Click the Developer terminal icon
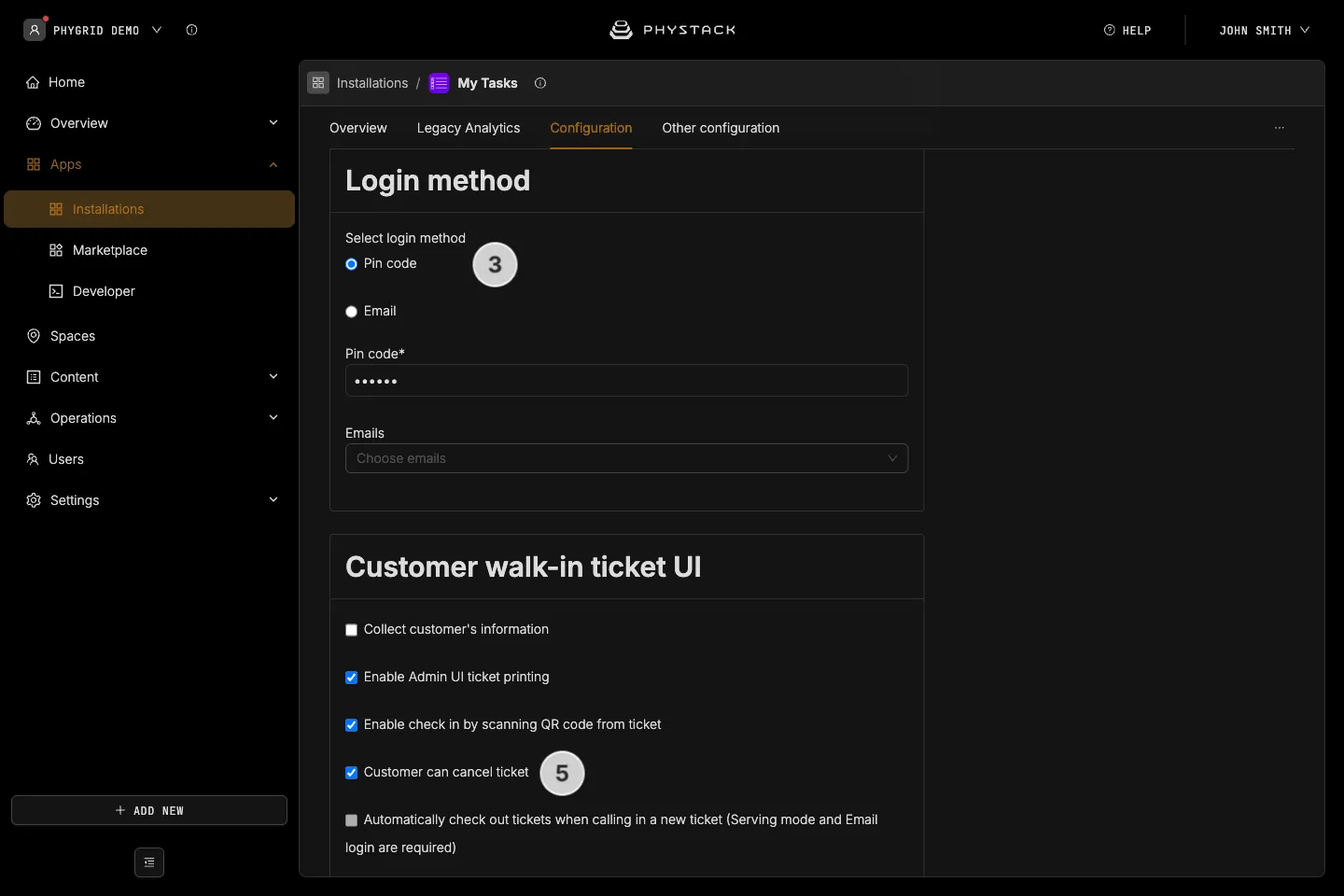The width and height of the screenshot is (1344, 896). (x=56, y=291)
